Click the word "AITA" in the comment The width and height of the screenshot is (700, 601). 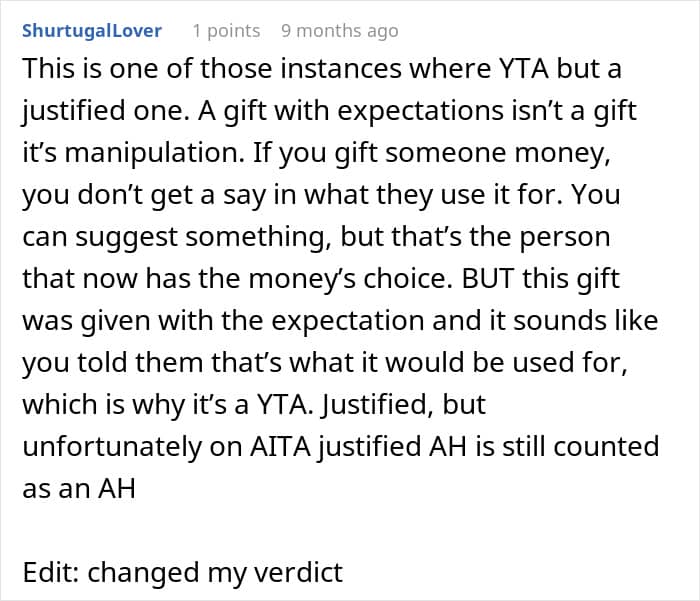tap(280, 447)
